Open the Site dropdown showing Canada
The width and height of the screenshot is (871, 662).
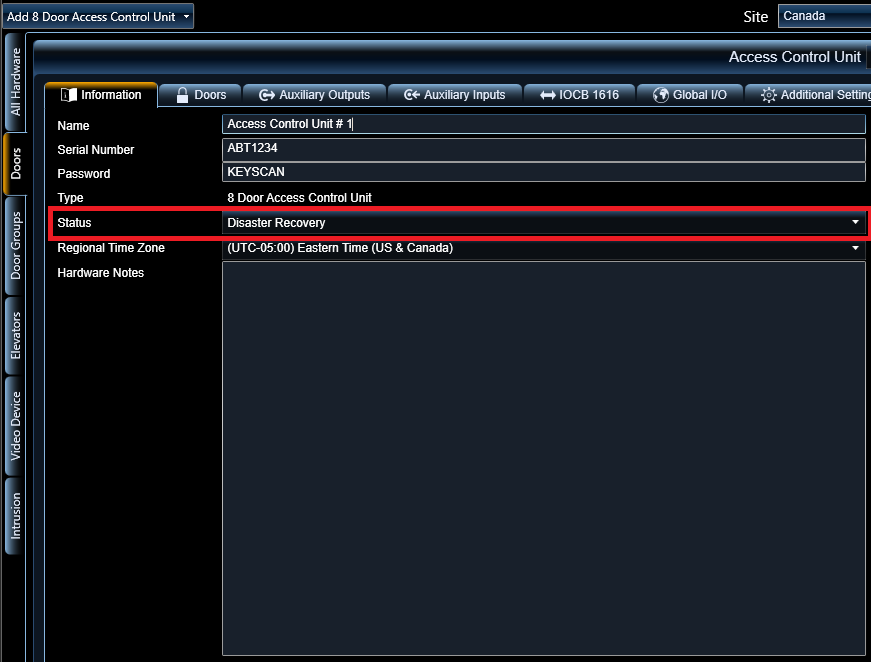click(823, 16)
